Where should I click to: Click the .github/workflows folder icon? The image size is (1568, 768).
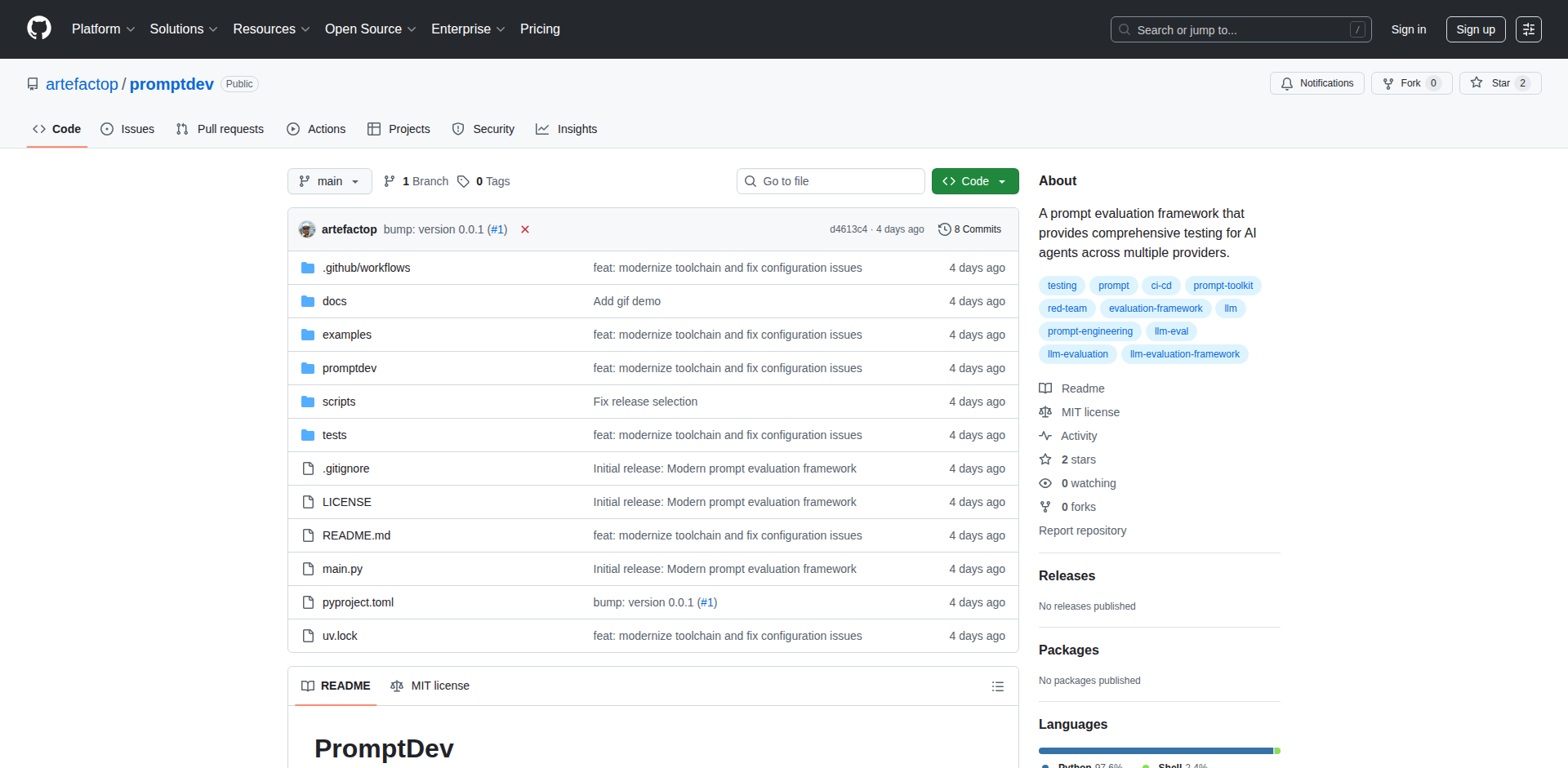[x=308, y=268]
